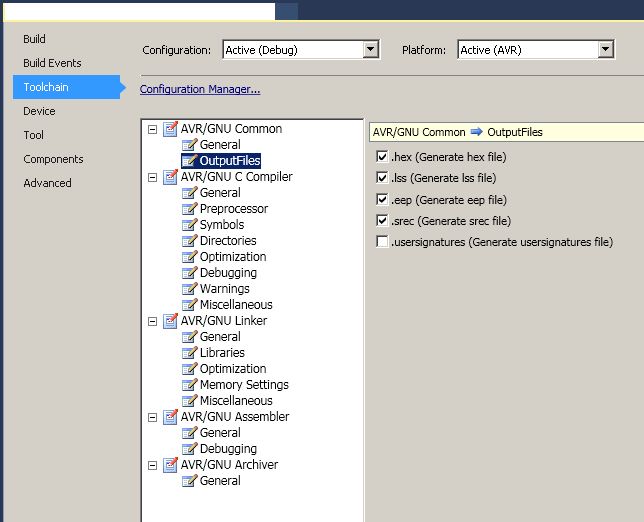
Task: Click the icon beside Preprocessor
Action: pos(189,209)
